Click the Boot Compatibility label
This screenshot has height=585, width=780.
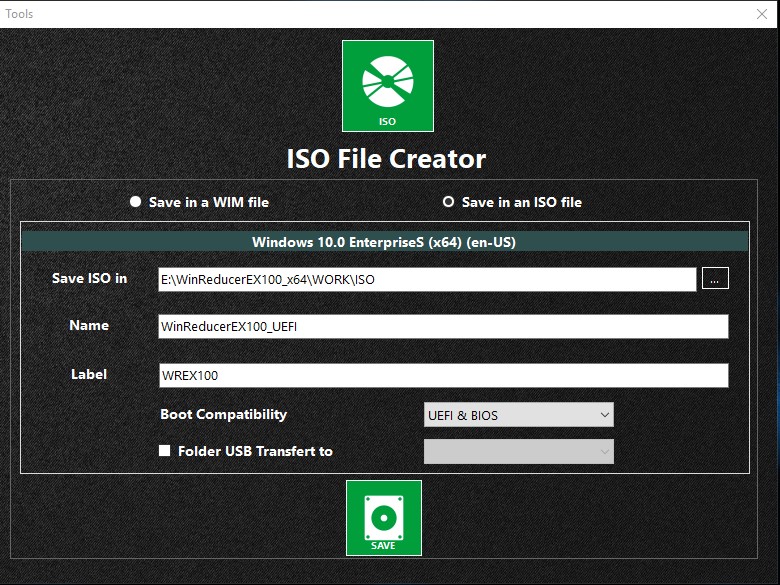223,414
